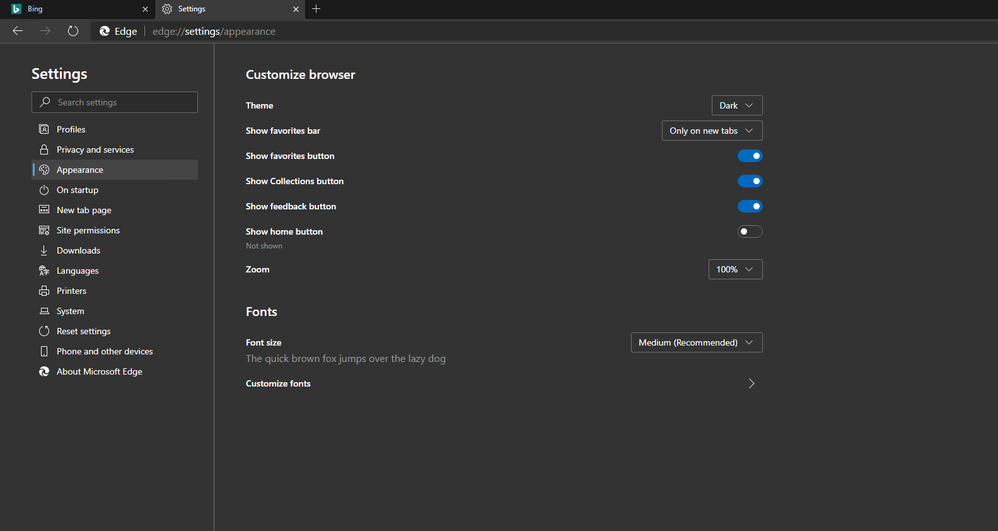Click the Customize browser heading
Screen dimensions: 998x531
[300, 74]
